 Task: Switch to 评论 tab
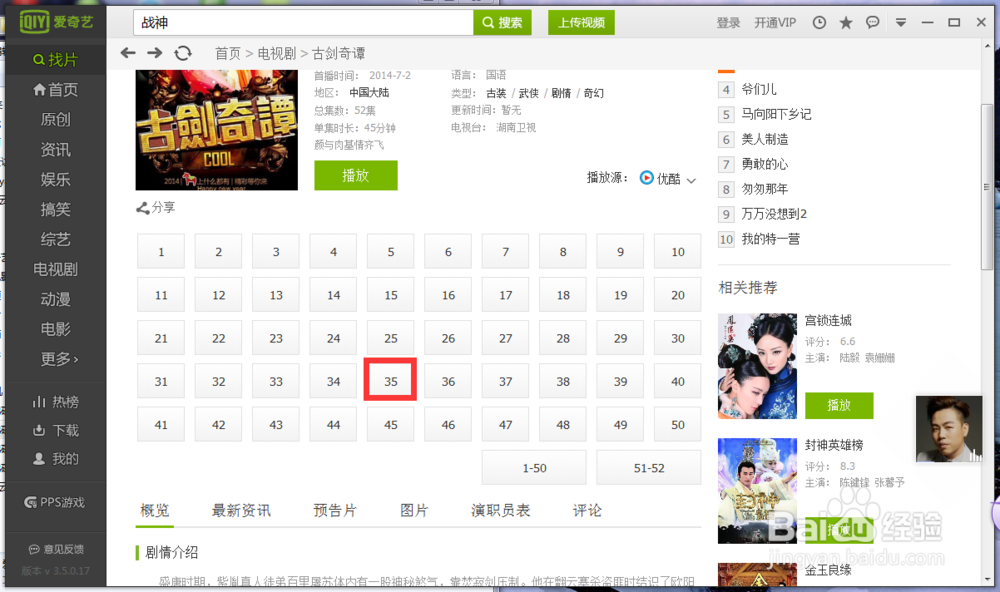click(587, 510)
